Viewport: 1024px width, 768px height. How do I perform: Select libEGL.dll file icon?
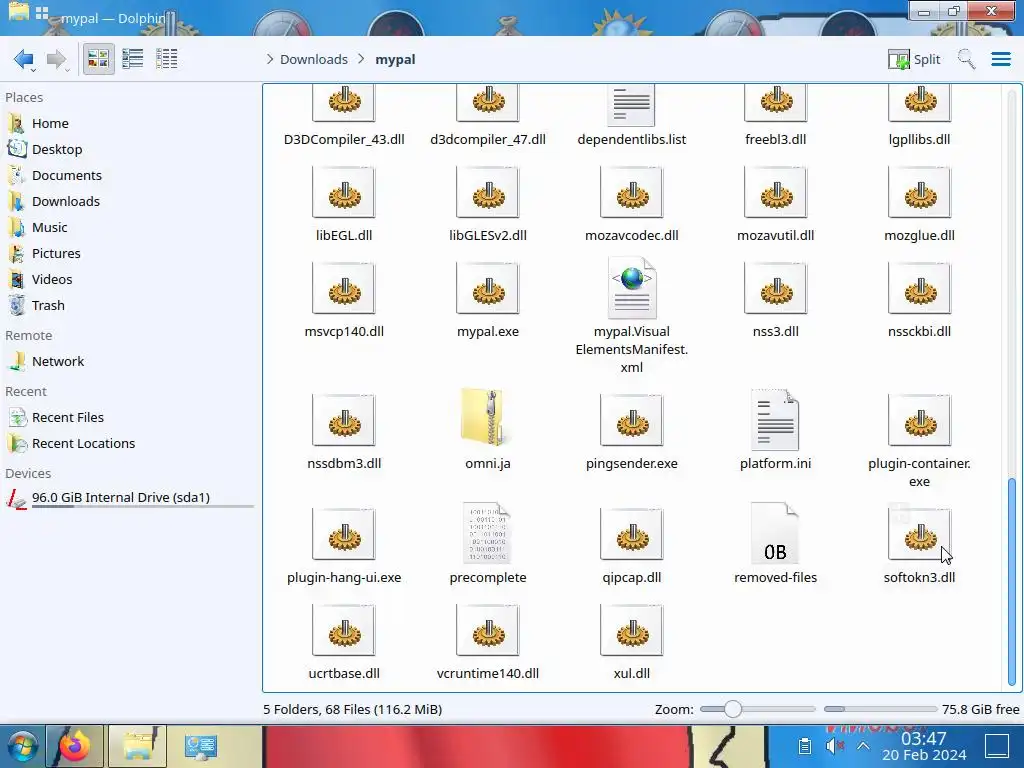pos(344,192)
